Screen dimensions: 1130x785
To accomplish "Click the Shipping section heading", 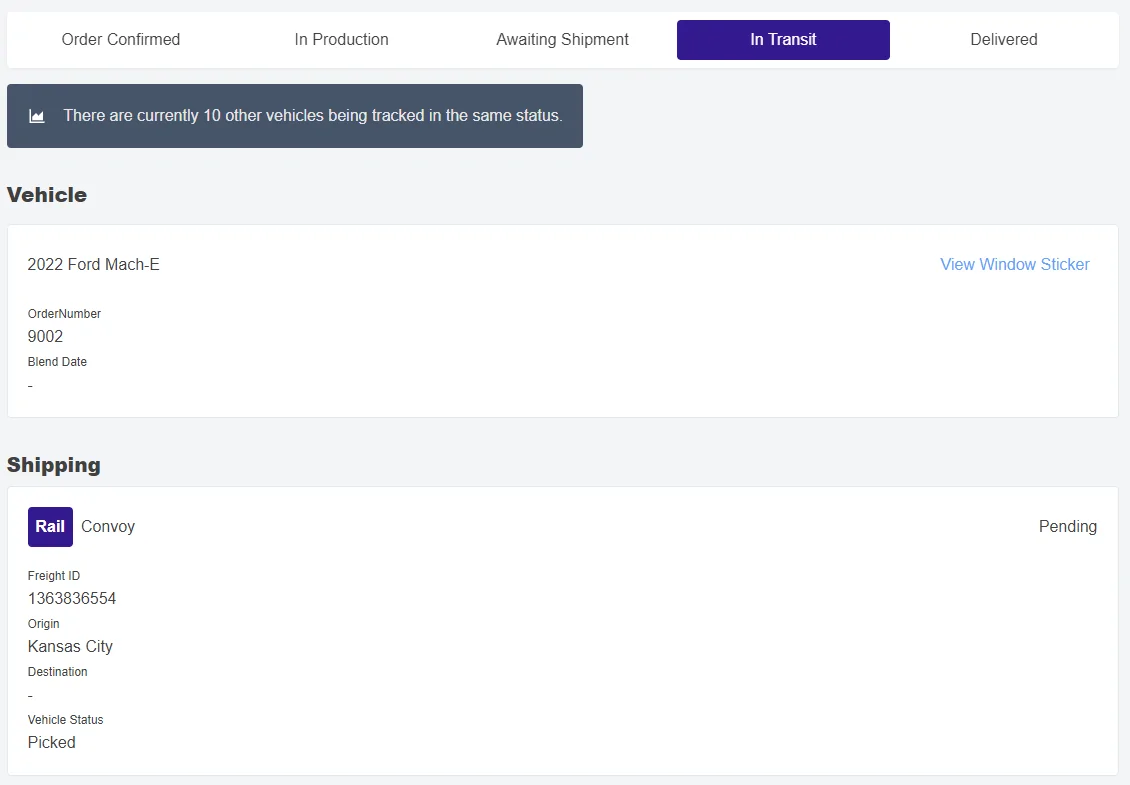I will [54, 465].
